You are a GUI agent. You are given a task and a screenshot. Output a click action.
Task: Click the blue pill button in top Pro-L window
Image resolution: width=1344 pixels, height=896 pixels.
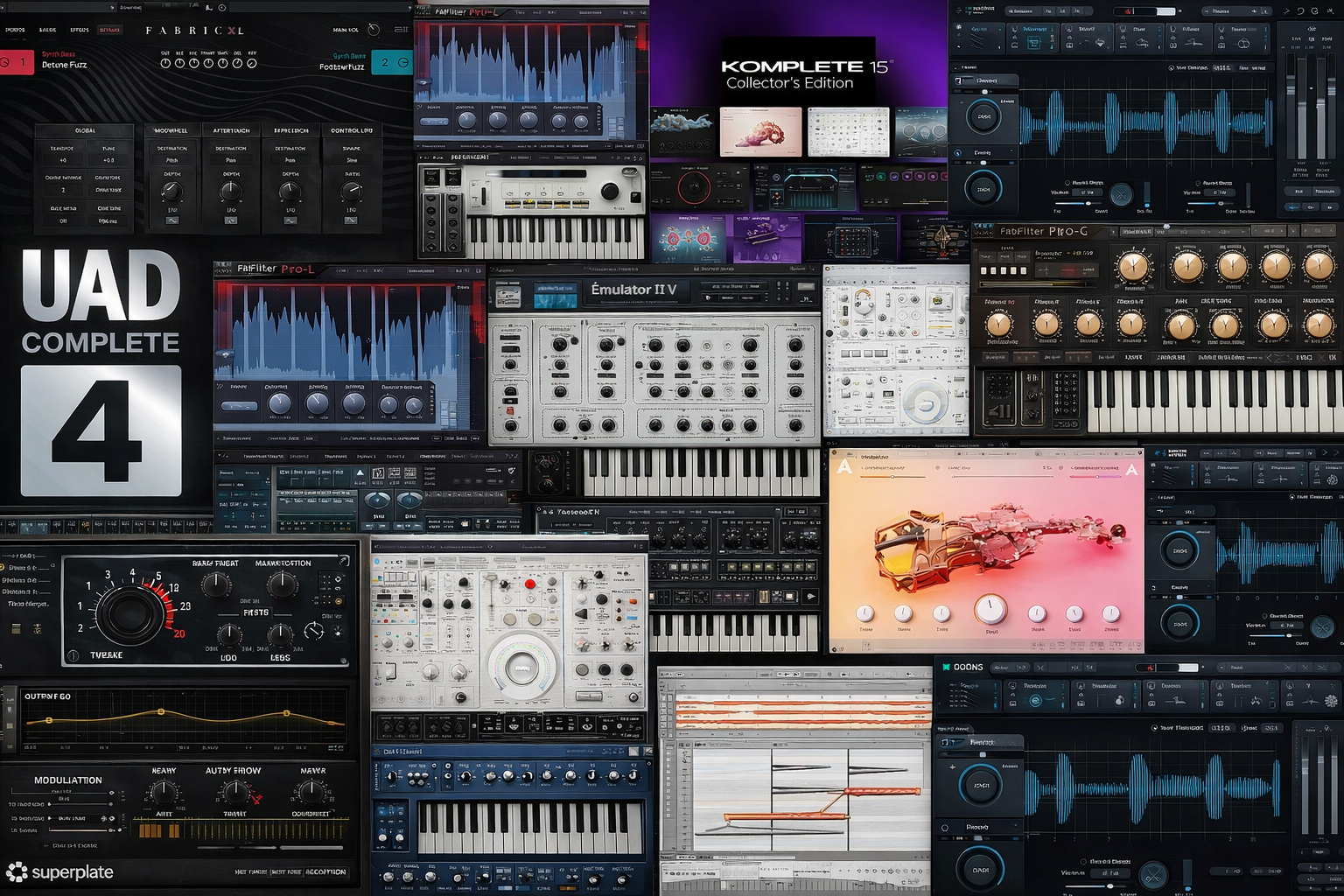point(434,122)
